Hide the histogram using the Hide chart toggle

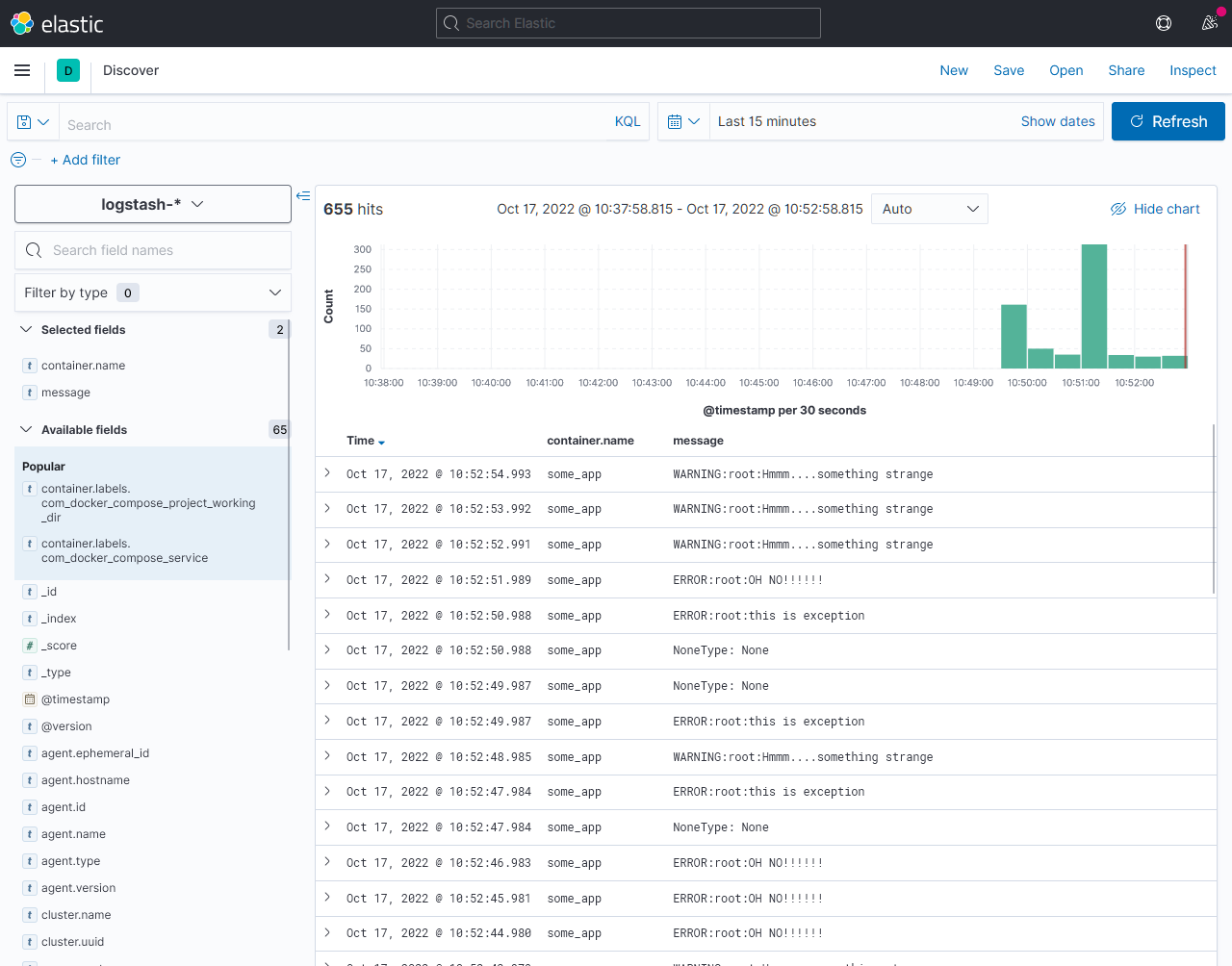1155,208
